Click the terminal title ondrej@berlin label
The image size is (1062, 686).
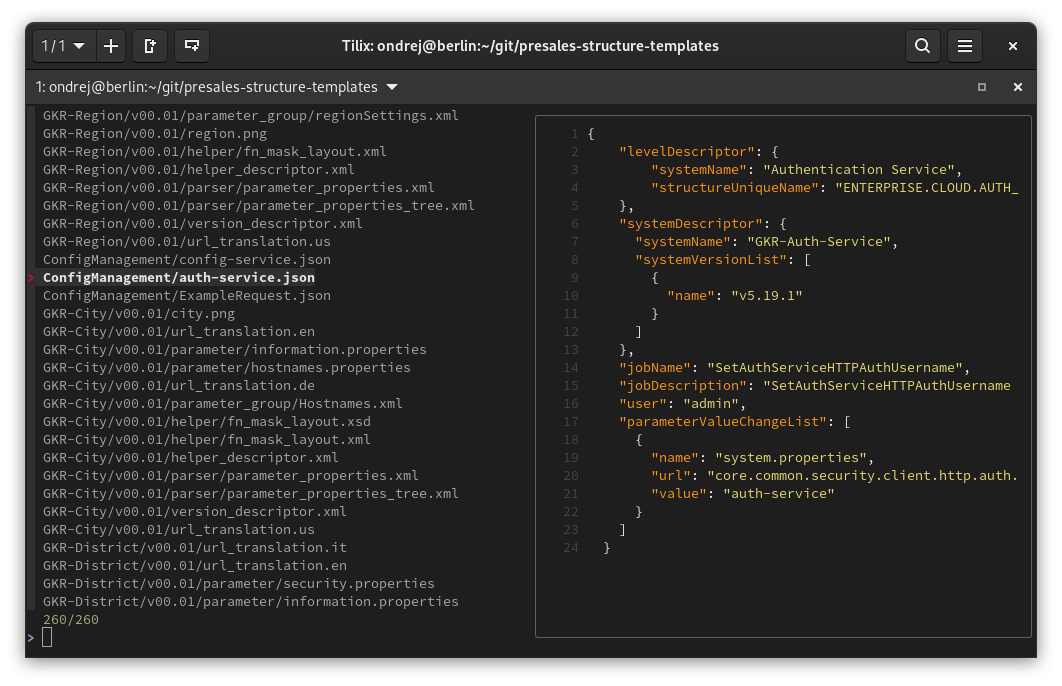(207, 87)
